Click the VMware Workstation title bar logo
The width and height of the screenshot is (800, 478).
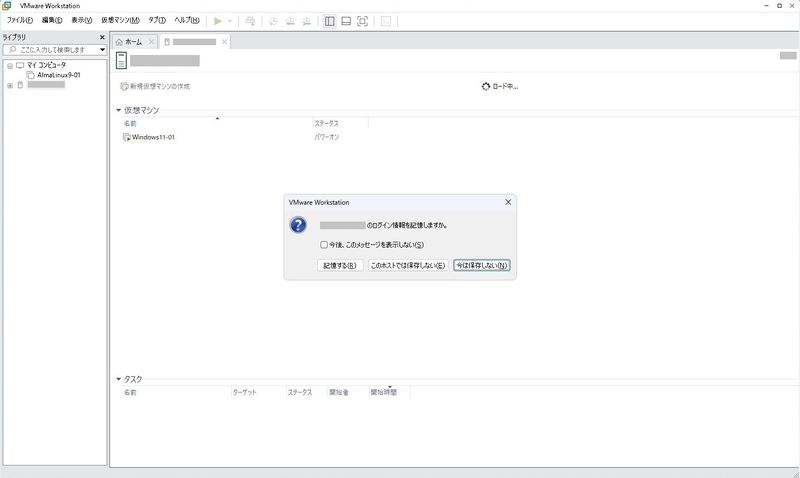(x=7, y=6)
